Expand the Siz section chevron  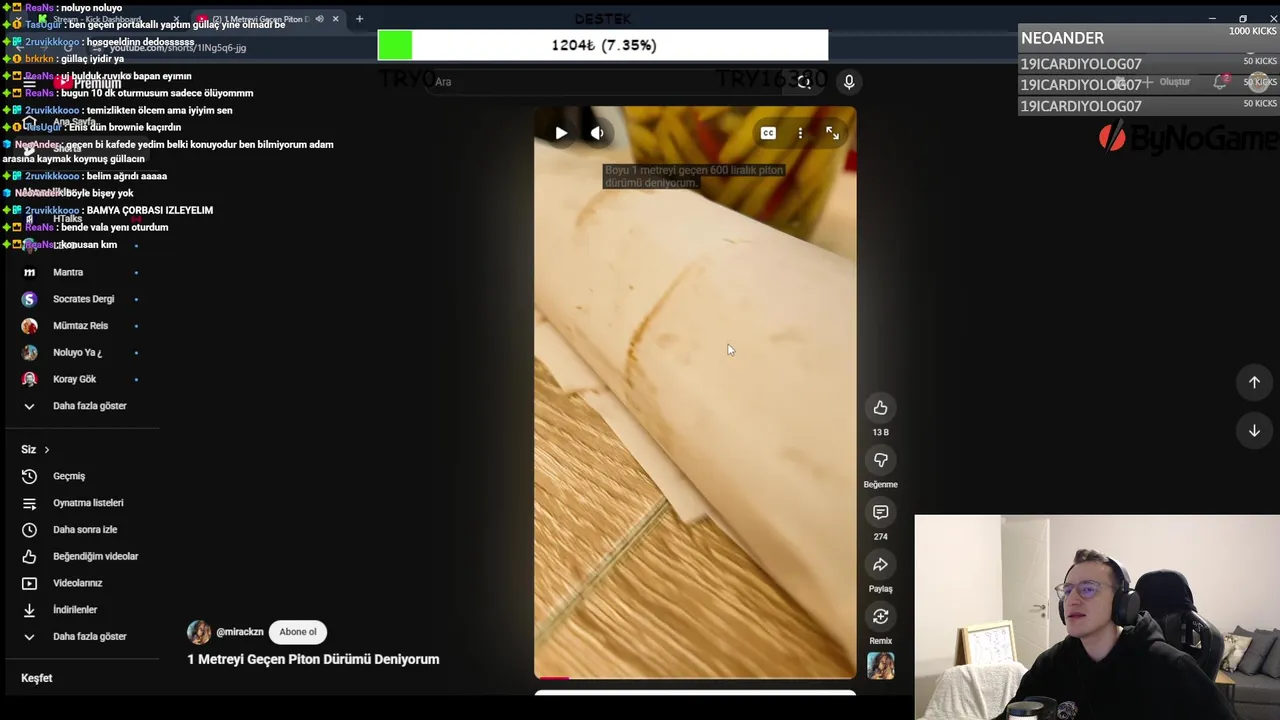click(x=46, y=450)
